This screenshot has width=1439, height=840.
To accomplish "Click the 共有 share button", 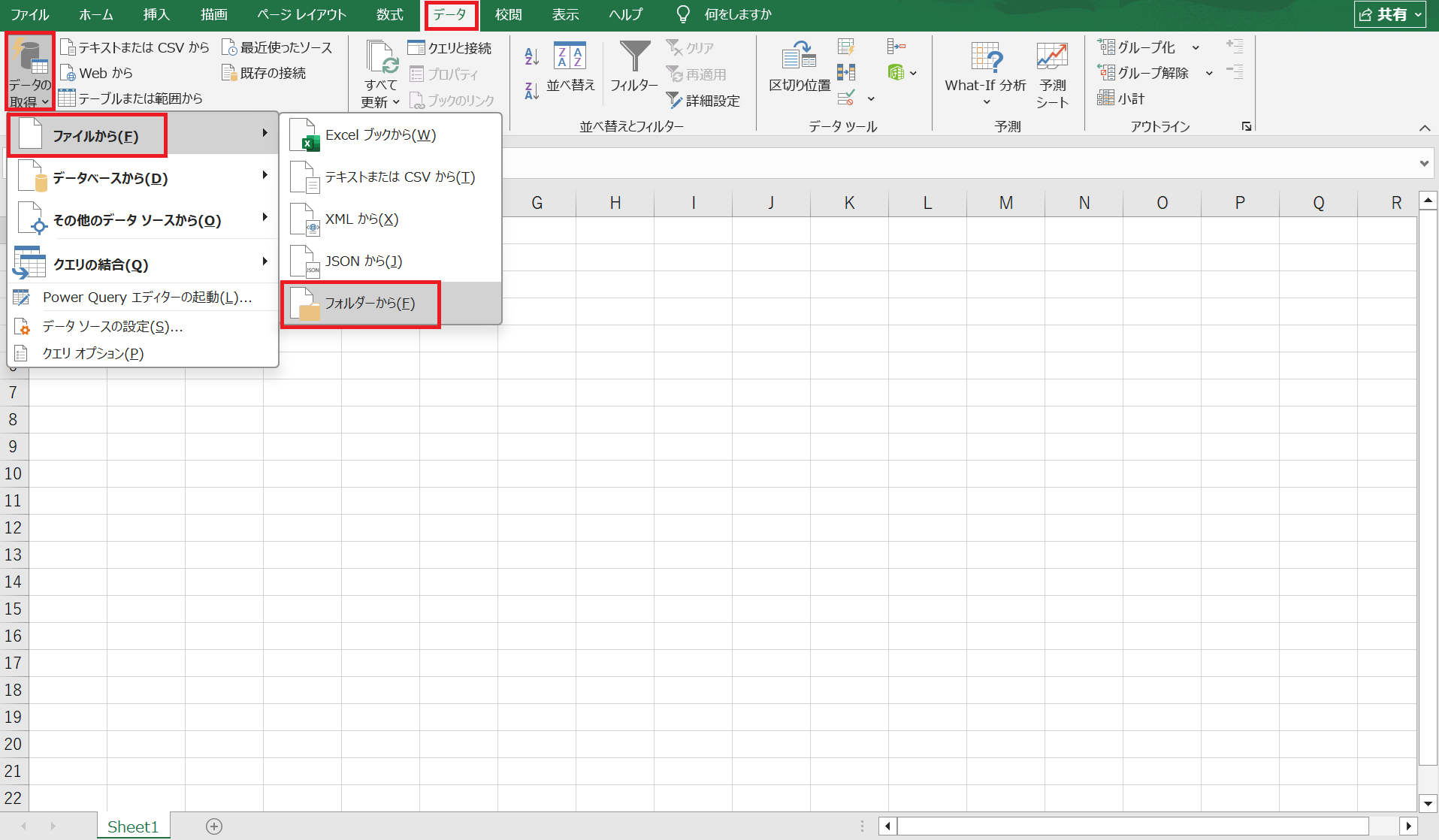I will coord(1389,14).
